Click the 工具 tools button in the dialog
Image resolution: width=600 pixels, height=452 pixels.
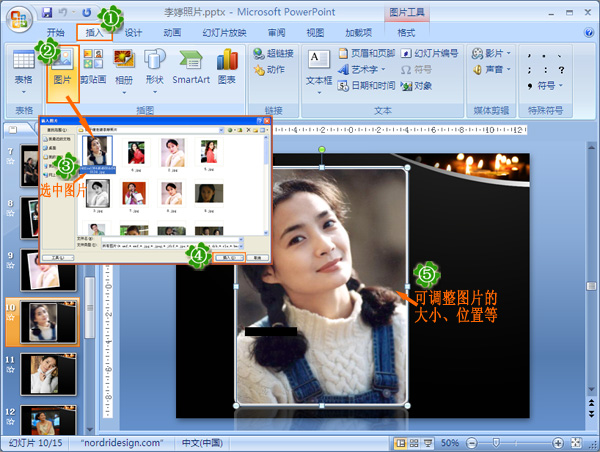[x=58, y=258]
